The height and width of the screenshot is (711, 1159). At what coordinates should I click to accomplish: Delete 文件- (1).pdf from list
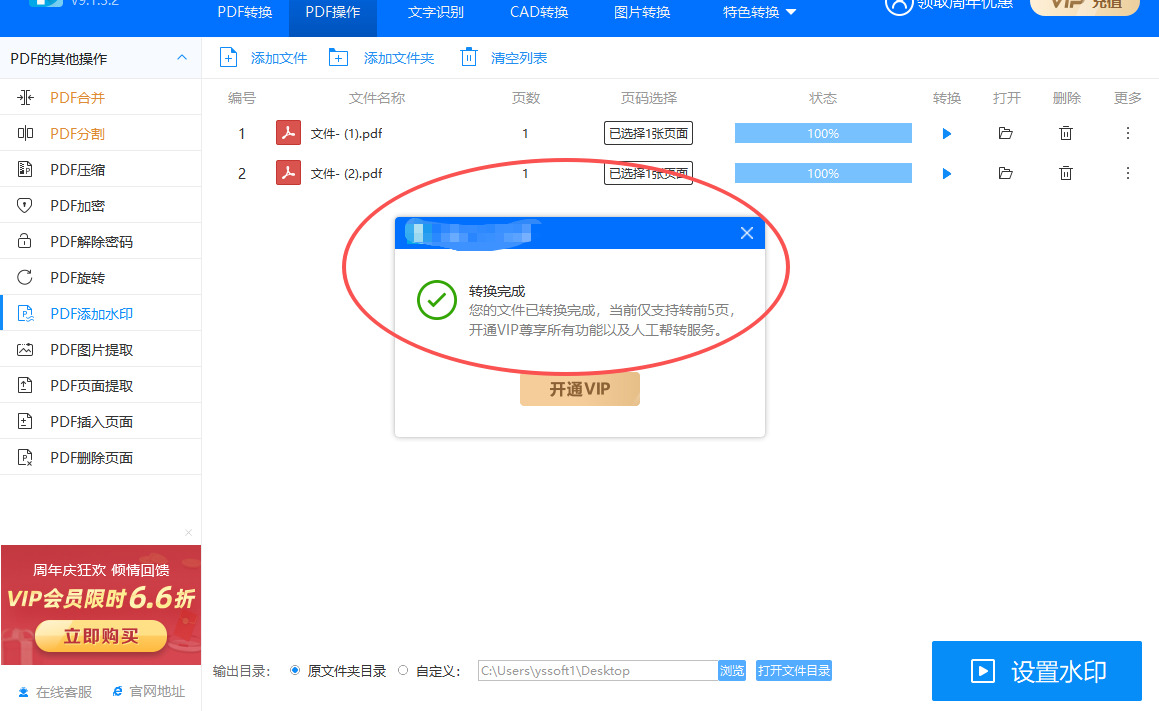(x=1066, y=133)
